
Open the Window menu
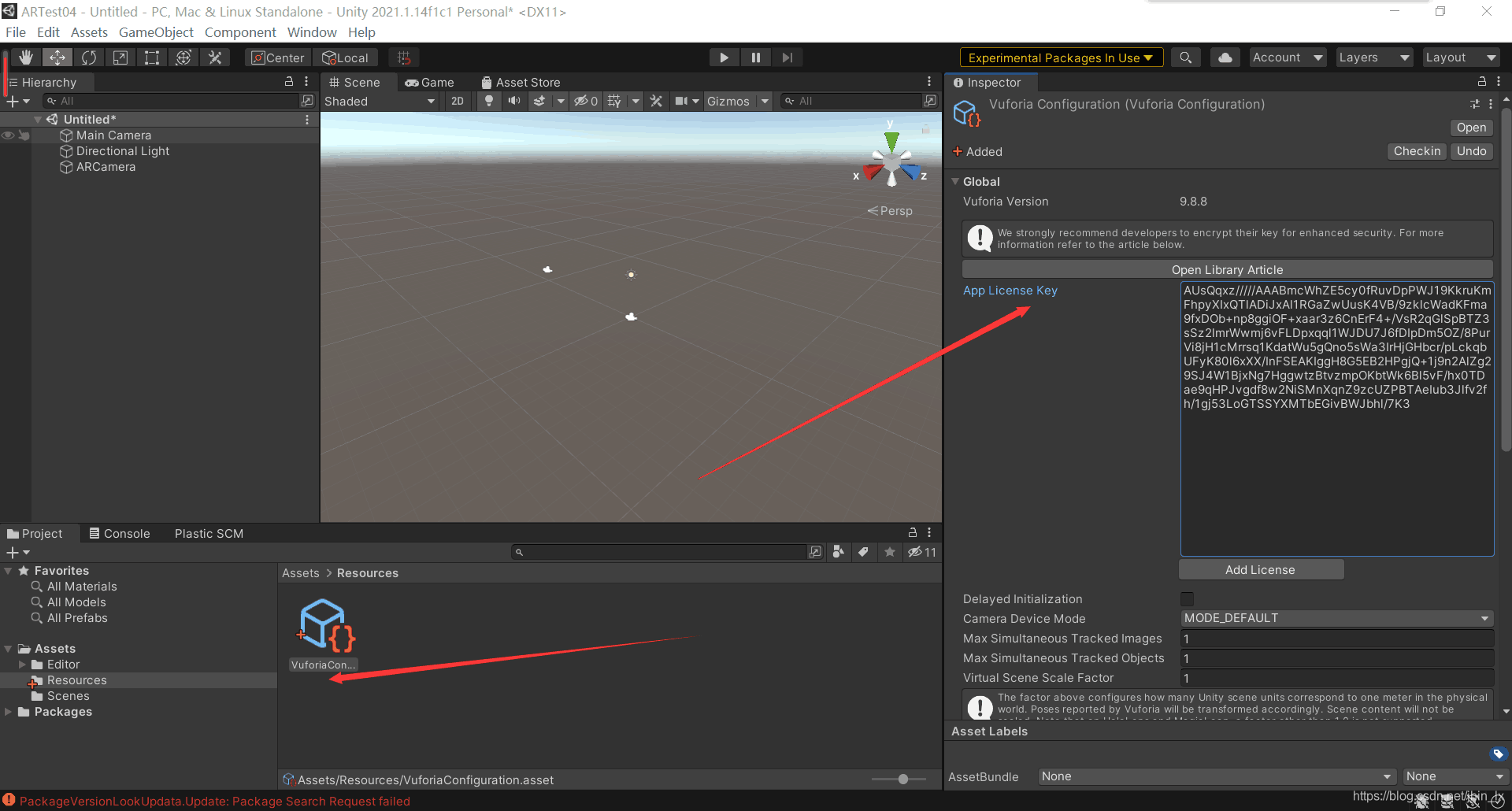[312, 32]
